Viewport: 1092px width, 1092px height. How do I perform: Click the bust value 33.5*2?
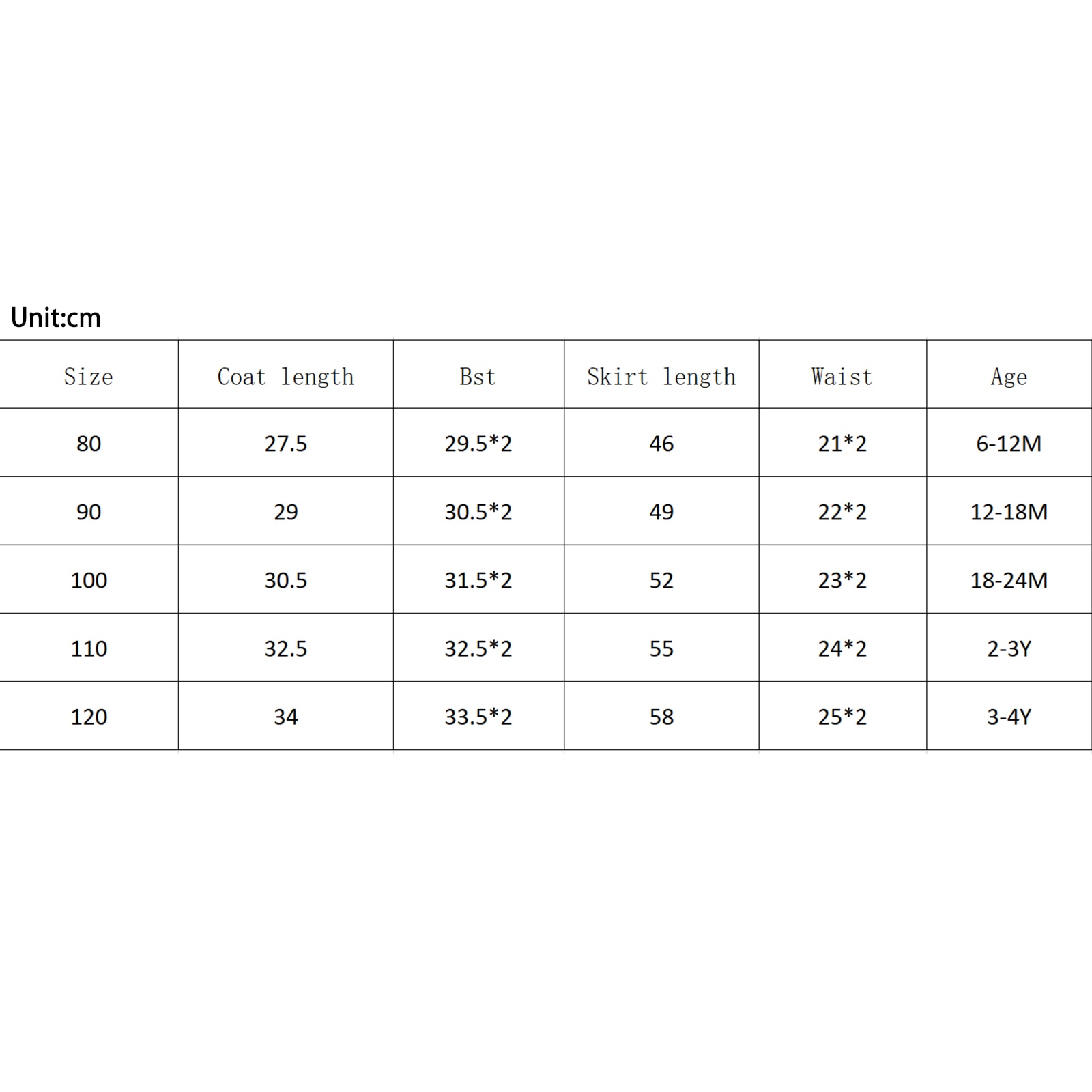(x=478, y=717)
